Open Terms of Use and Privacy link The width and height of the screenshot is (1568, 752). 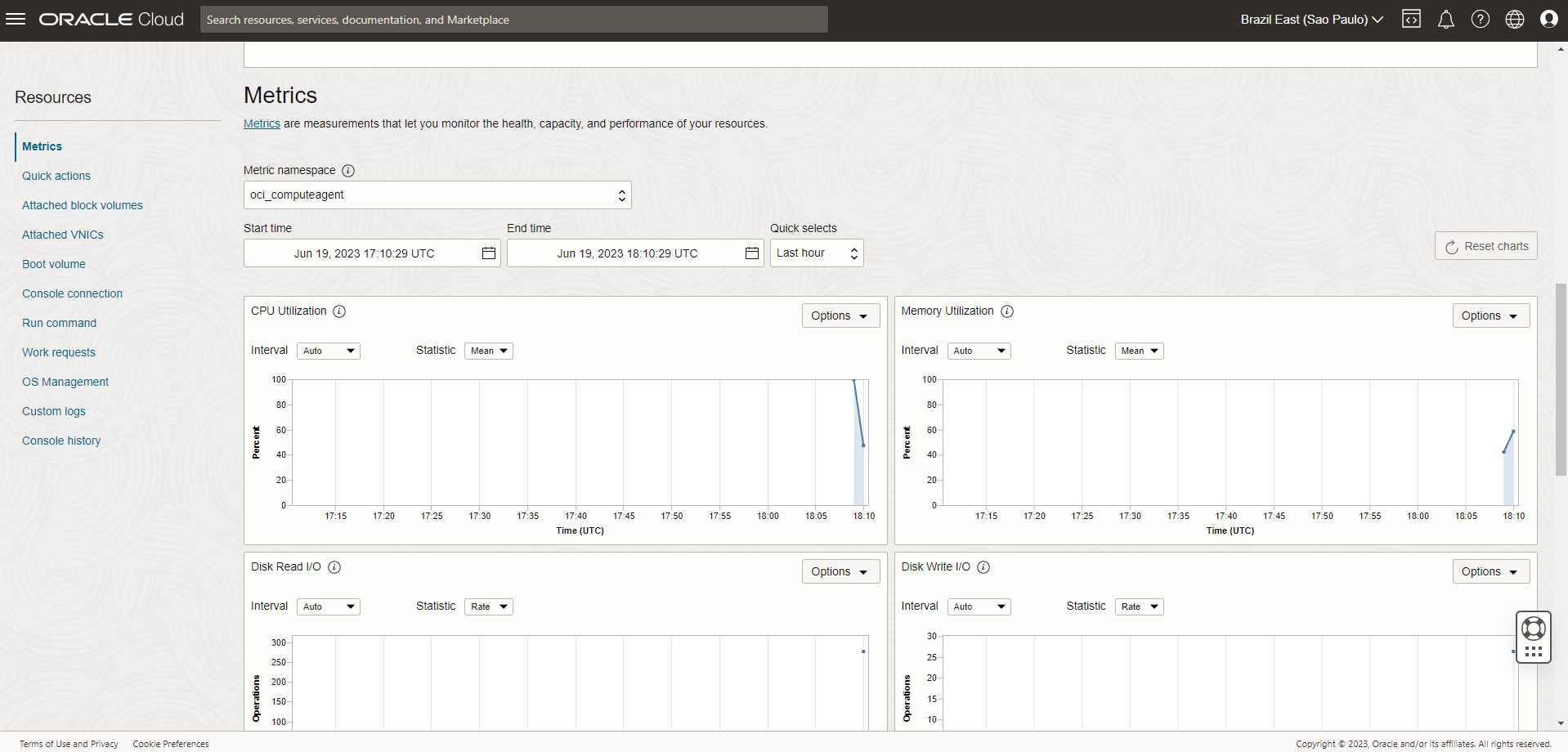[69, 744]
